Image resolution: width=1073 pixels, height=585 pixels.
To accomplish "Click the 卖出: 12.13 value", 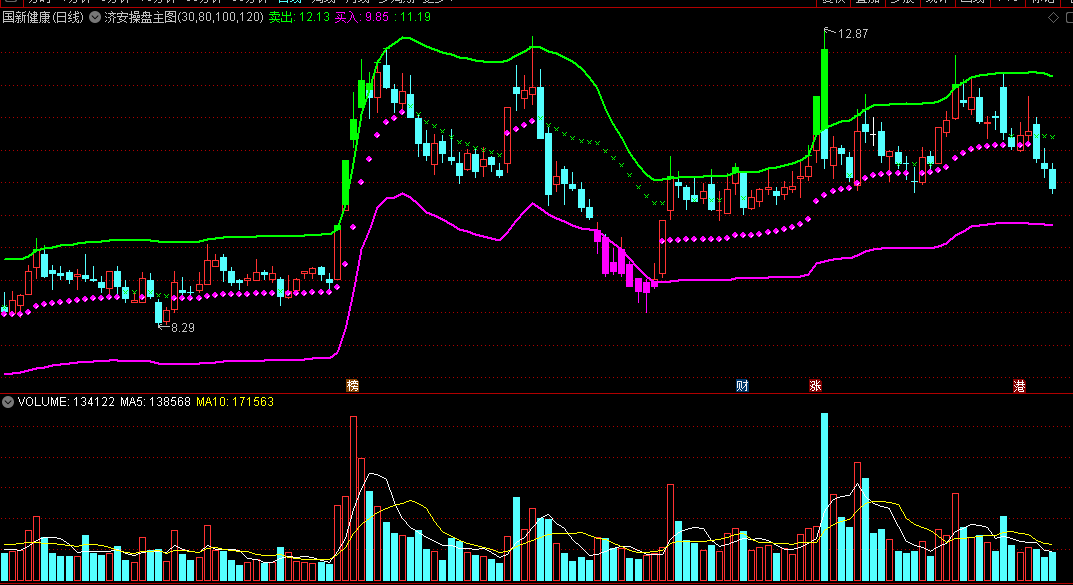I will point(299,17).
